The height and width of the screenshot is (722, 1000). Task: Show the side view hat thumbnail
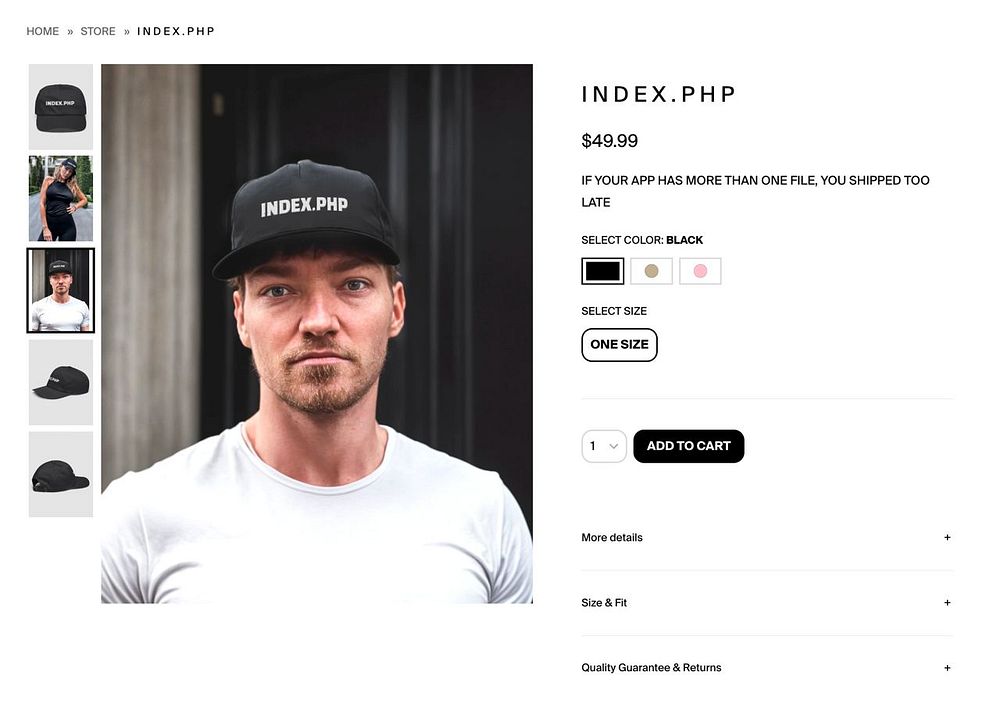tap(61, 383)
